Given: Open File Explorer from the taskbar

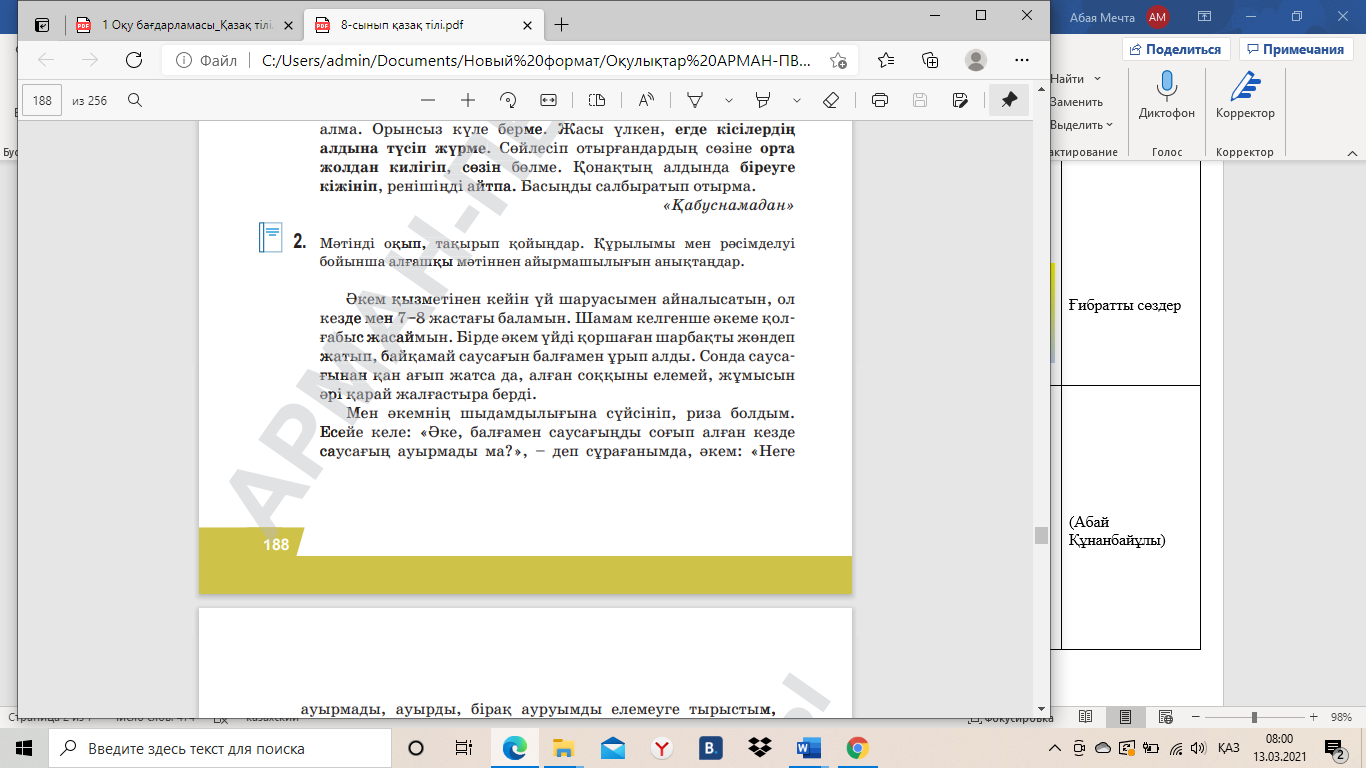Looking at the screenshot, I should [x=564, y=748].
